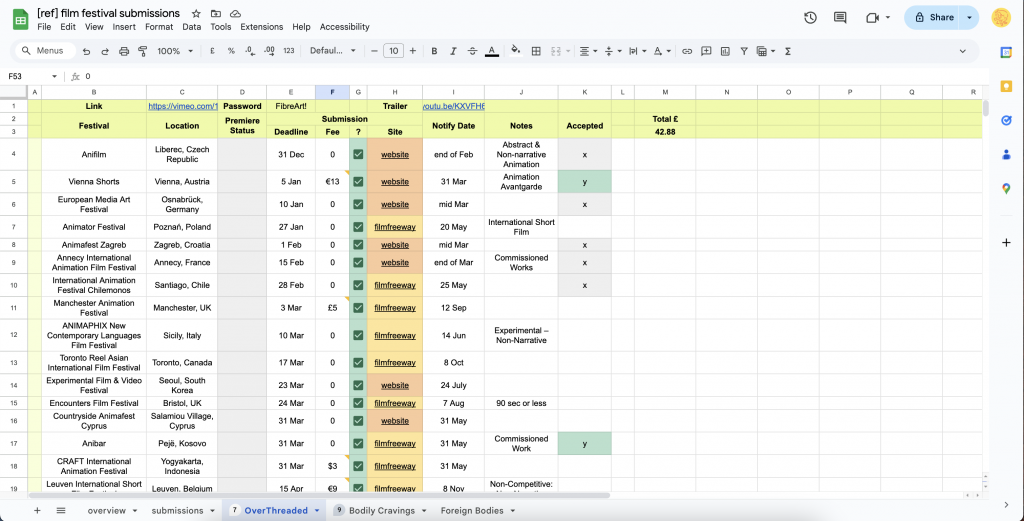This screenshot has height=521, width=1024.
Task: Click the Undo icon
Action: [86, 51]
